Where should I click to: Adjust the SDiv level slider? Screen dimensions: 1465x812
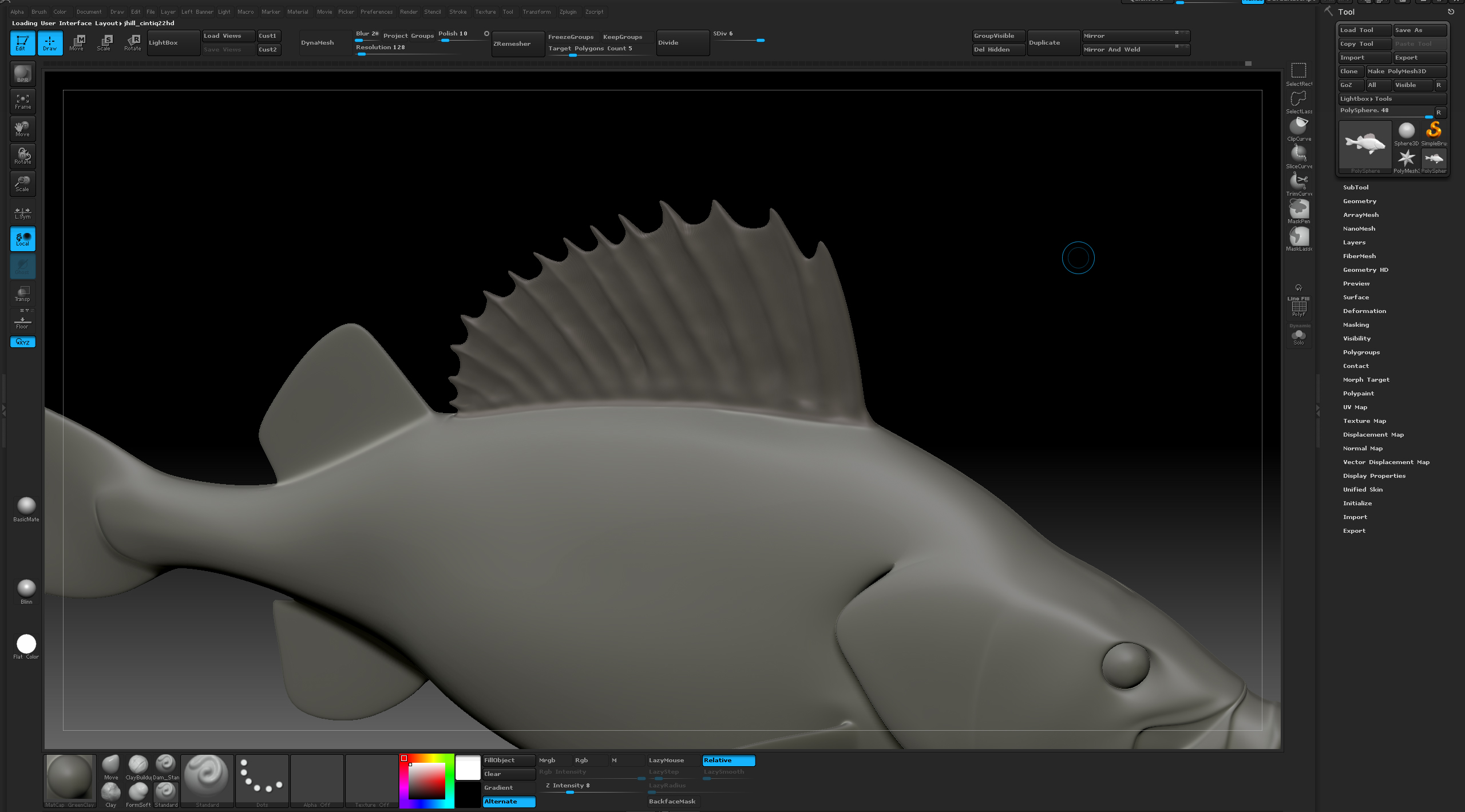pyautogui.click(x=738, y=36)
